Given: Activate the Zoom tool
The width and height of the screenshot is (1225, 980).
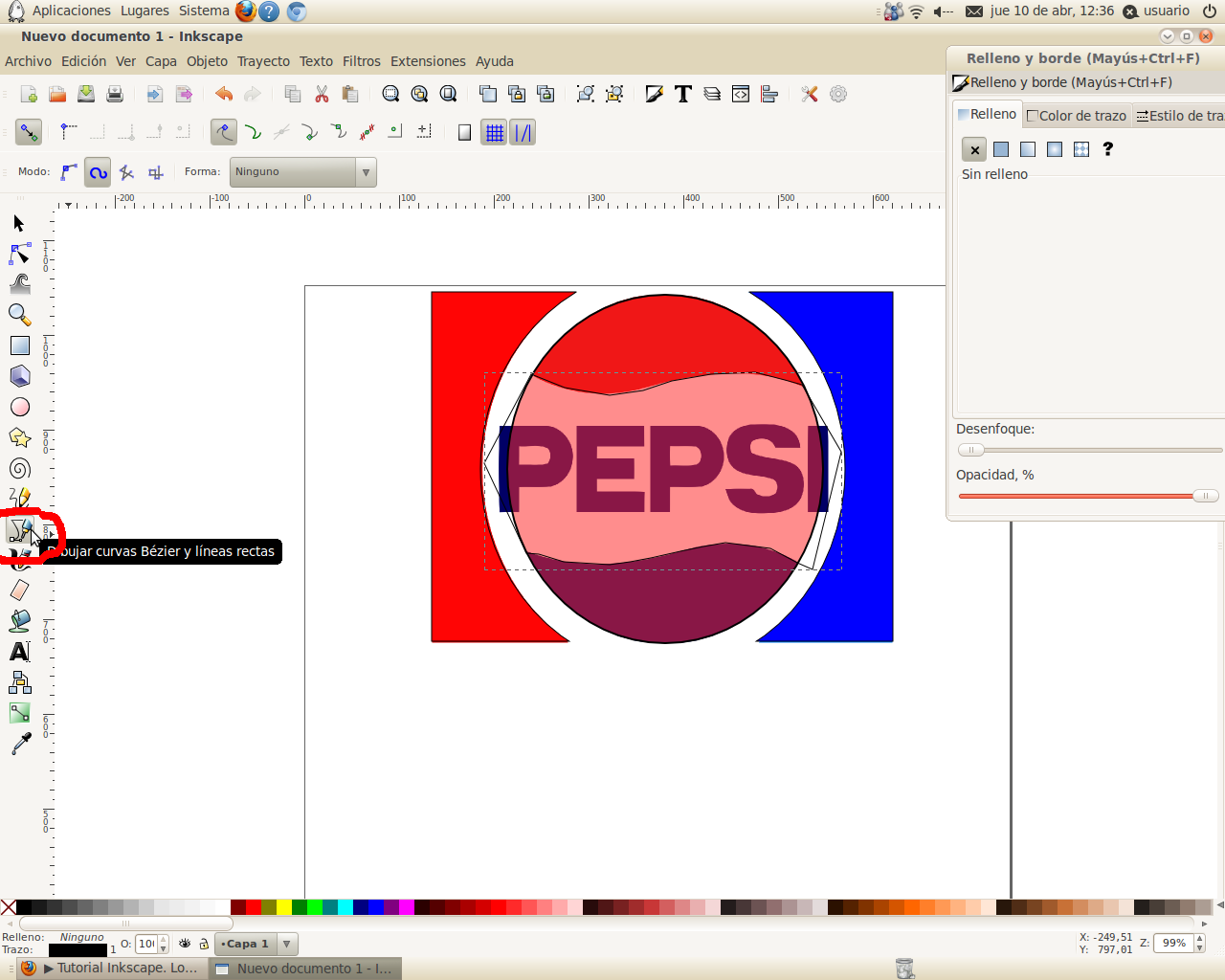Looking at the screenshot, I should point(19,315).
